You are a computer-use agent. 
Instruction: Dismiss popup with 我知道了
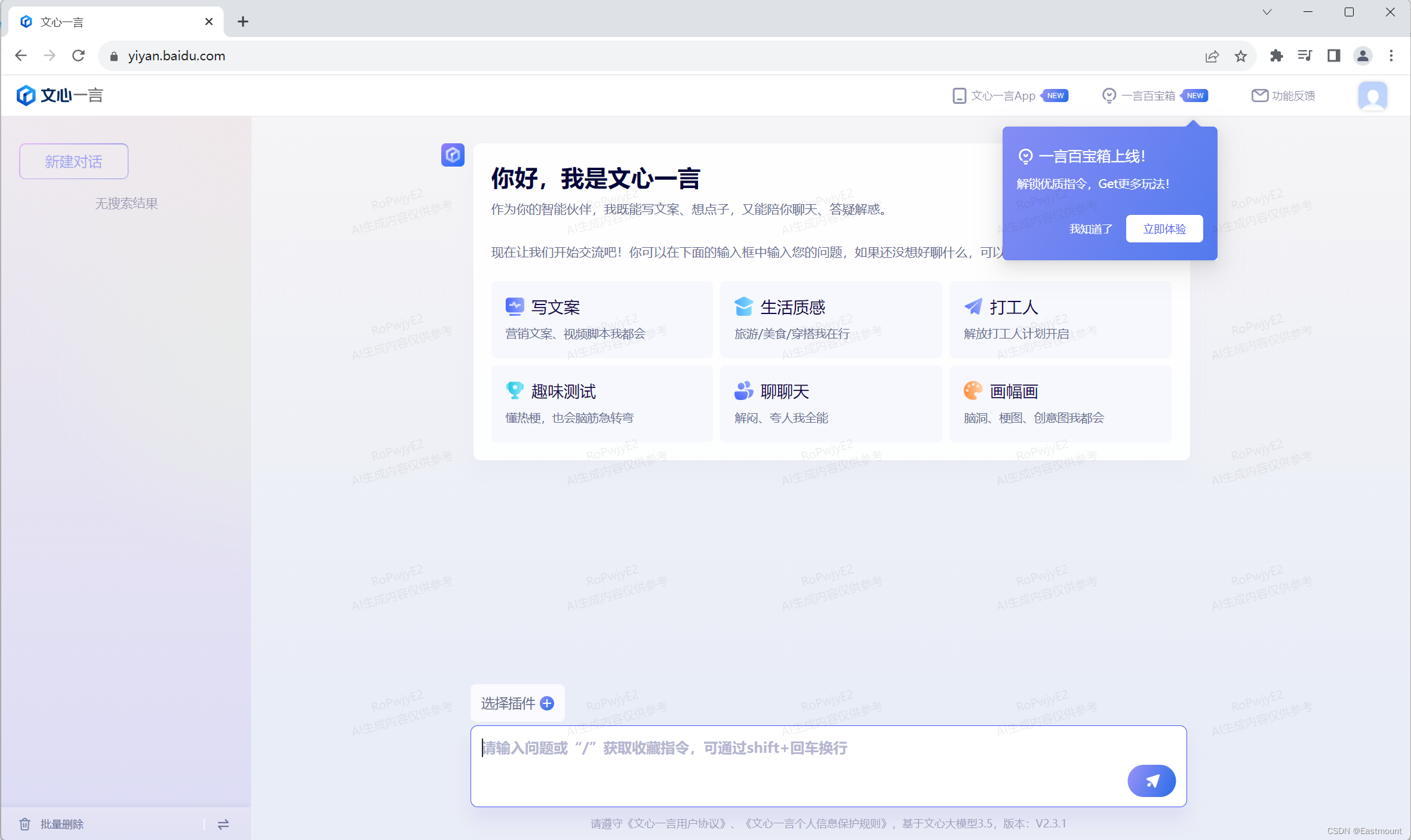(1090, 229)
